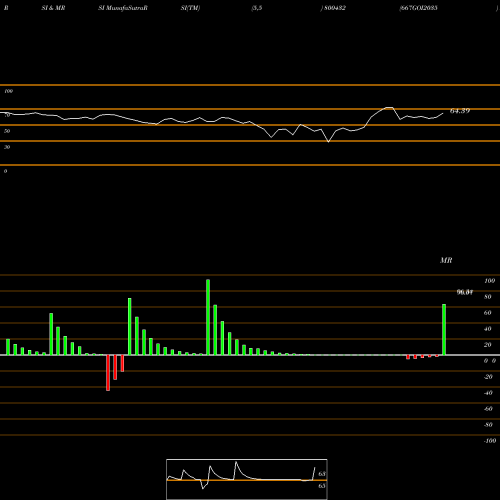Click the RSI axis label 30
The height and width of the screenshot is (500, 500).
tap(7, 147)
